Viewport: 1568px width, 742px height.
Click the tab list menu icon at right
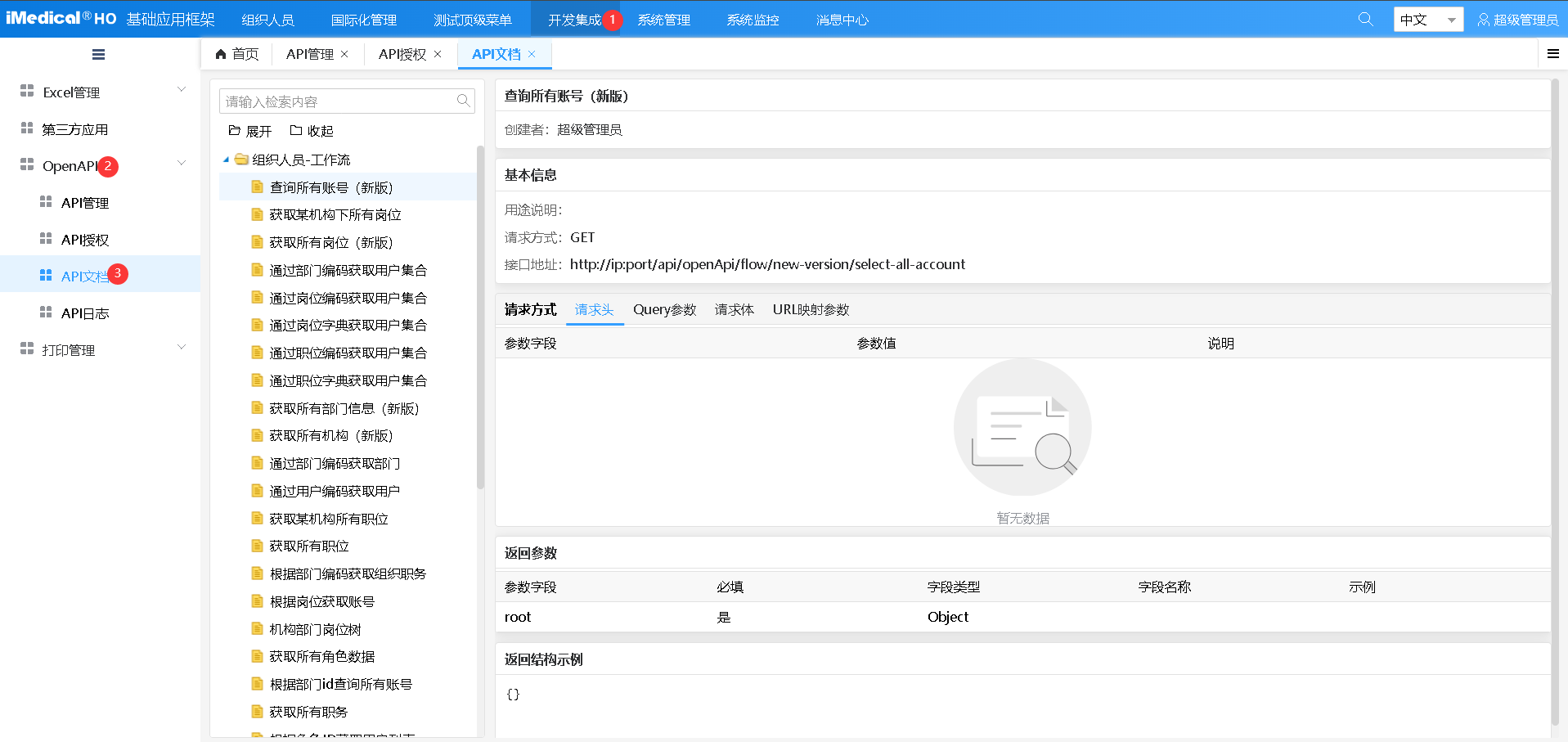(1552, 54)
